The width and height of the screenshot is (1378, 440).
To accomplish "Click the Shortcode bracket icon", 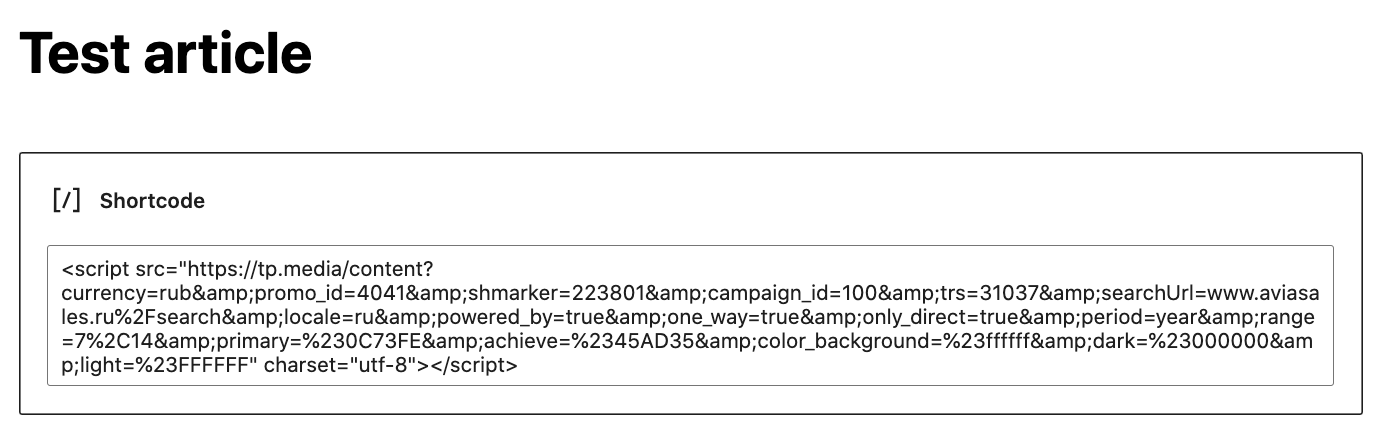I will tap(66, 200).
